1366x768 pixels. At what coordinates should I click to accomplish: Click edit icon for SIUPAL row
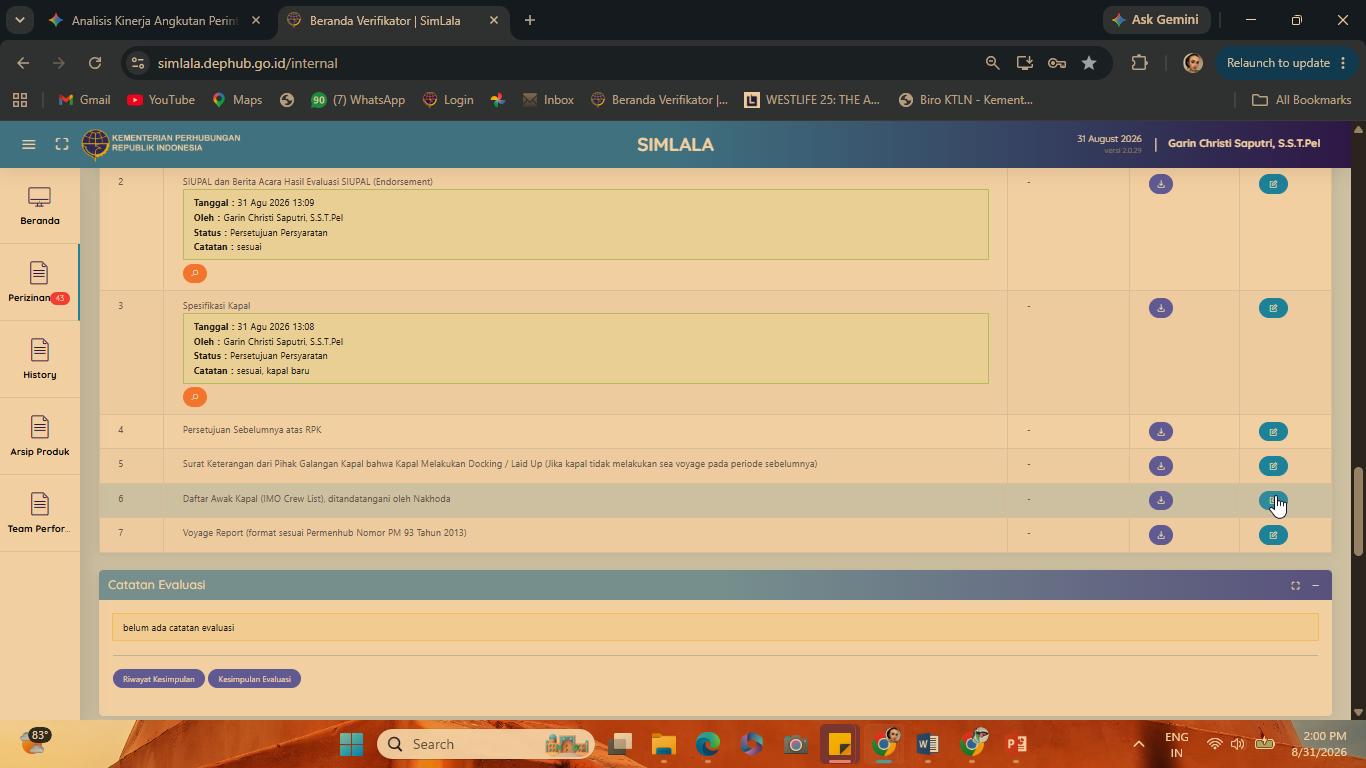[x=1273, y=184]
